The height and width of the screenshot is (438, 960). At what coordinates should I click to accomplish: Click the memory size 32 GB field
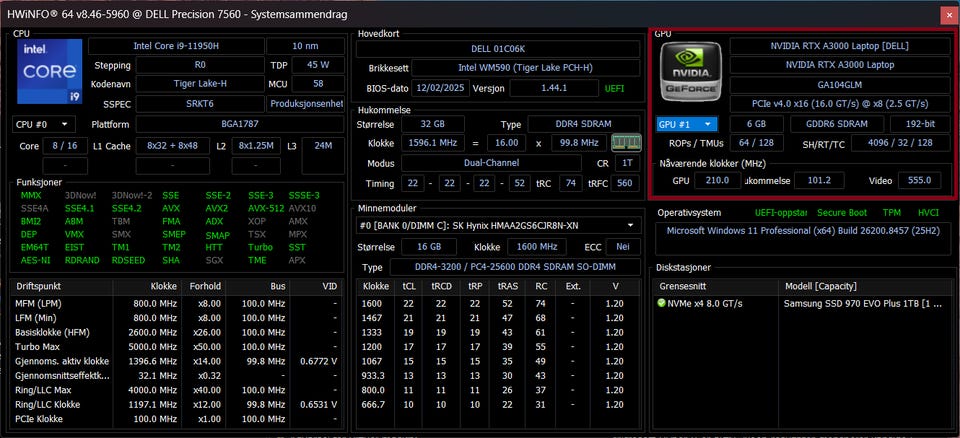(x=432, y=124)
